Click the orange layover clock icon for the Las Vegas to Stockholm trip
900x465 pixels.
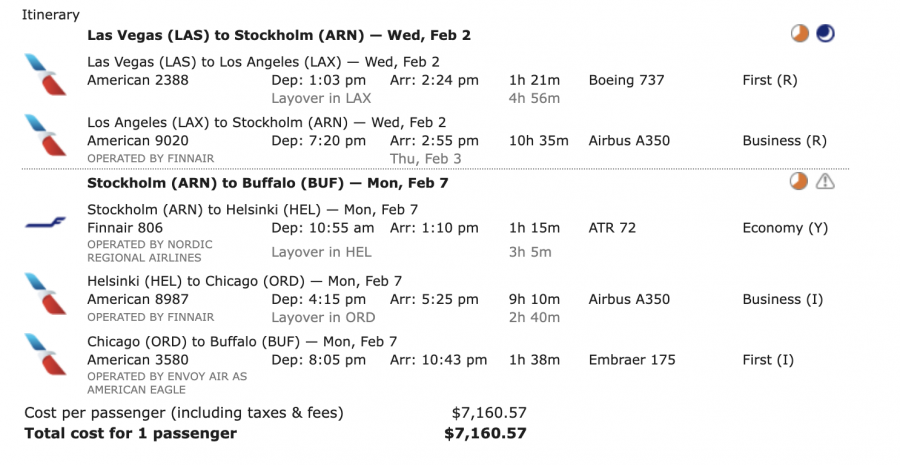pos(800,34)
